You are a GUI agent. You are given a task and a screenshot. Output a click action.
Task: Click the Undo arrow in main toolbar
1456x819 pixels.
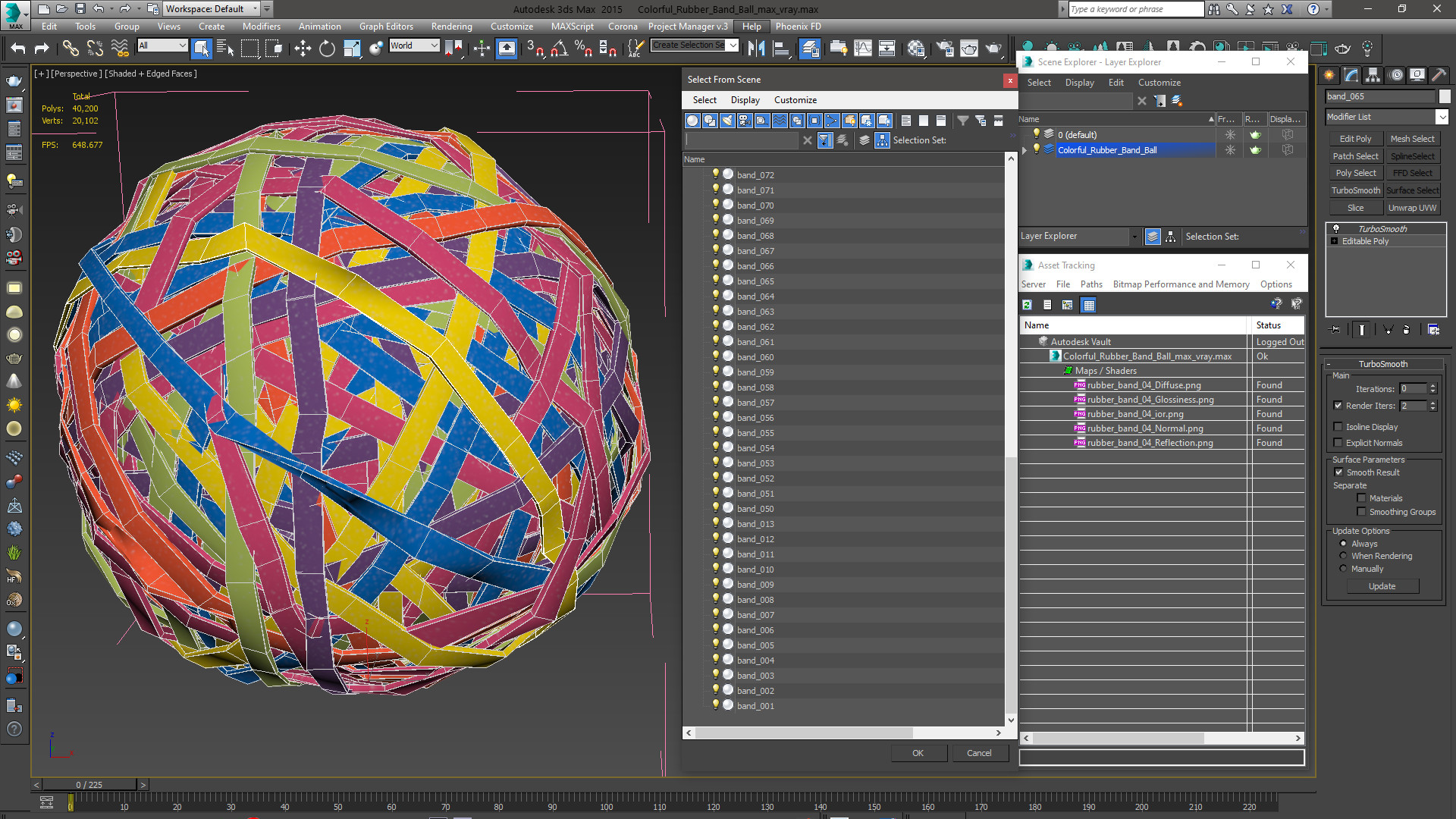click(x=18, y=49)
